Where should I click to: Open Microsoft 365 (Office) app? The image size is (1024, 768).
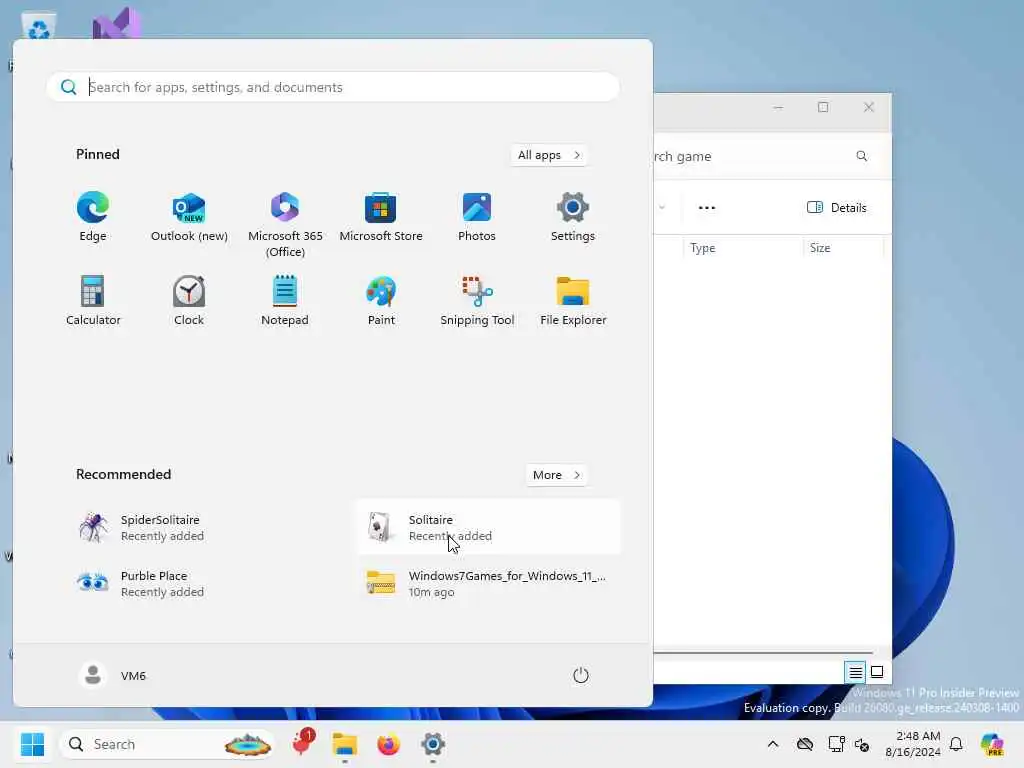point(285,224)
